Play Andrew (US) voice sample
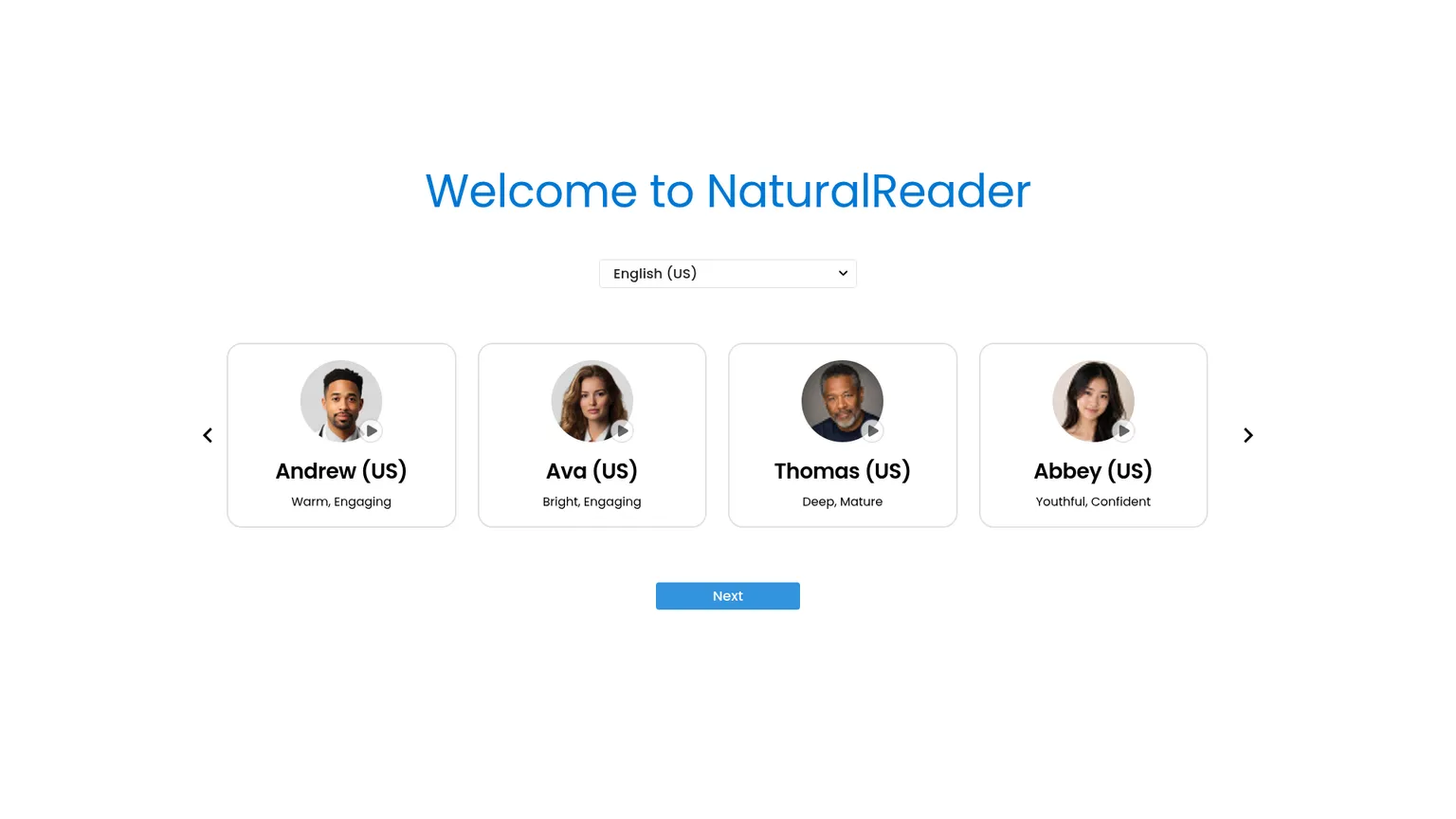Screen dimensions: 1456x819 coord(372,430)
